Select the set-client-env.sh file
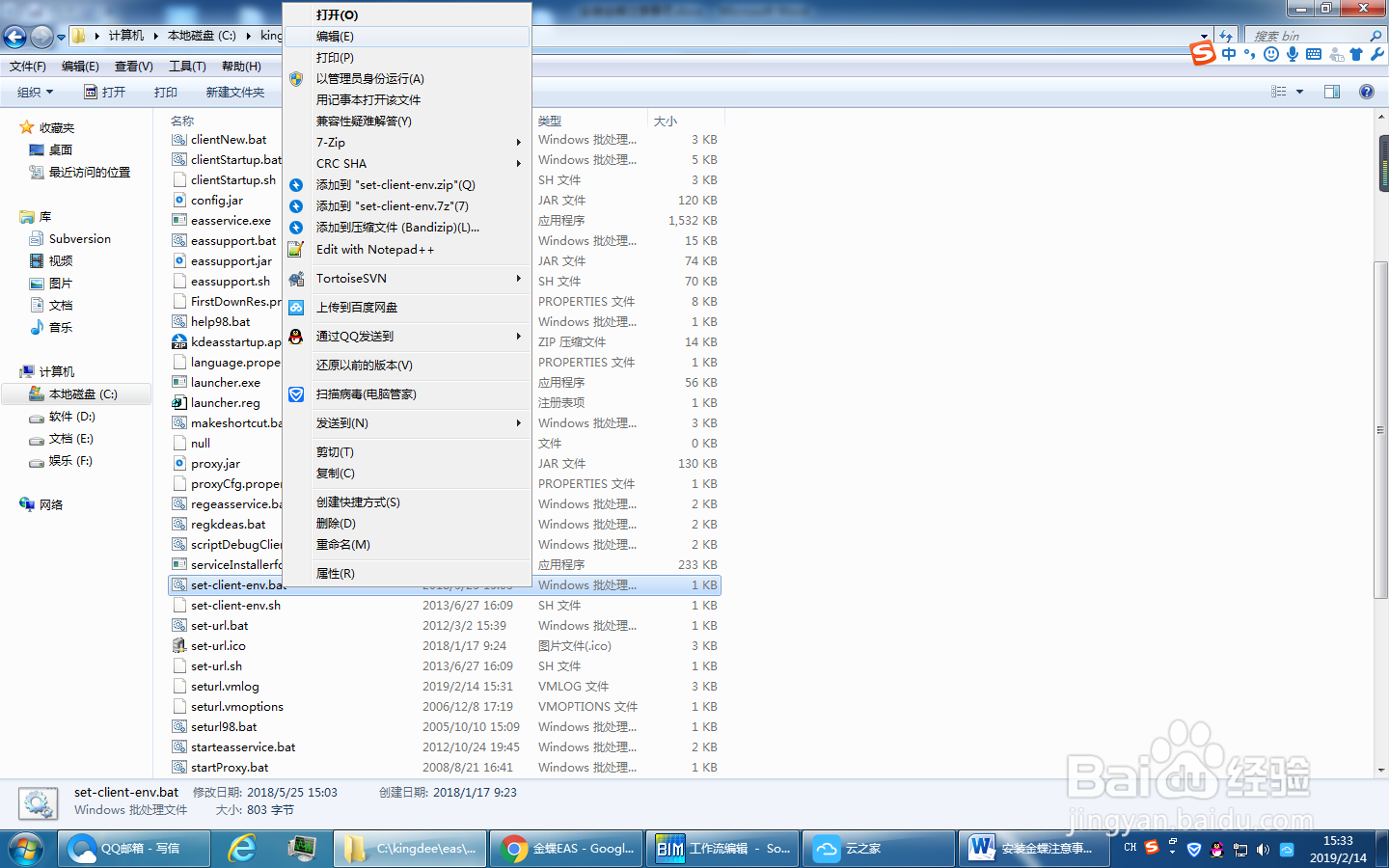 pyautogui.click(x=235, y=605)
